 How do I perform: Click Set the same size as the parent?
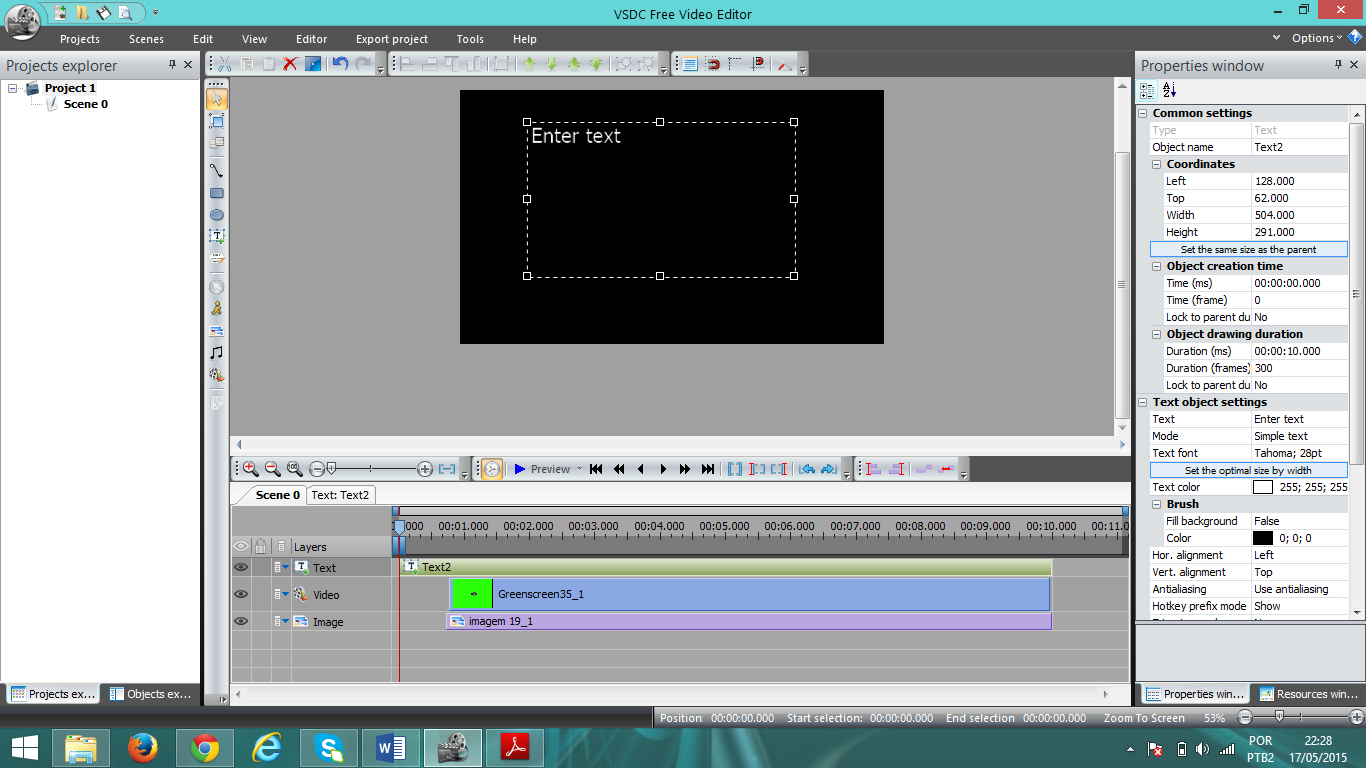pyautogui.click(x=1248, y=249)
